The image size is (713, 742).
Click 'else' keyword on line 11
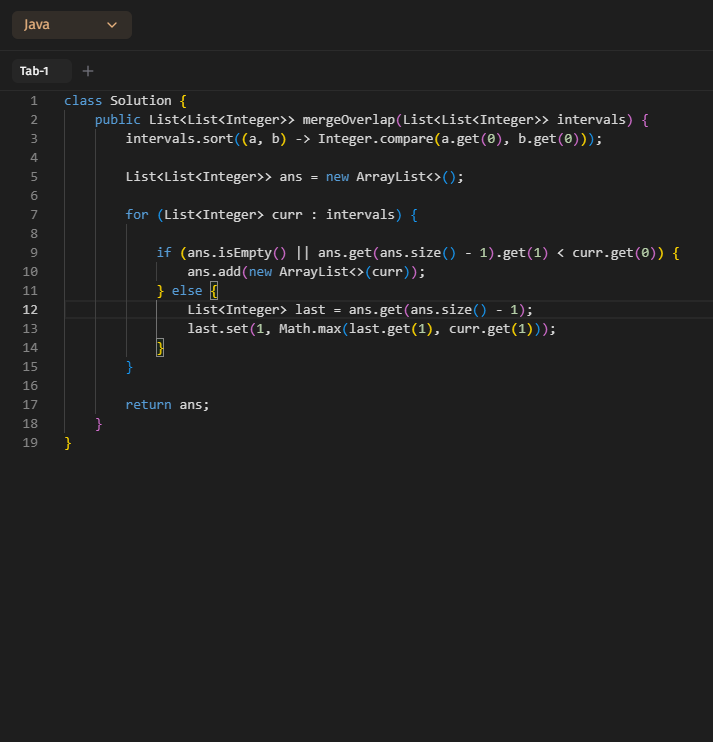pos(187,291)
